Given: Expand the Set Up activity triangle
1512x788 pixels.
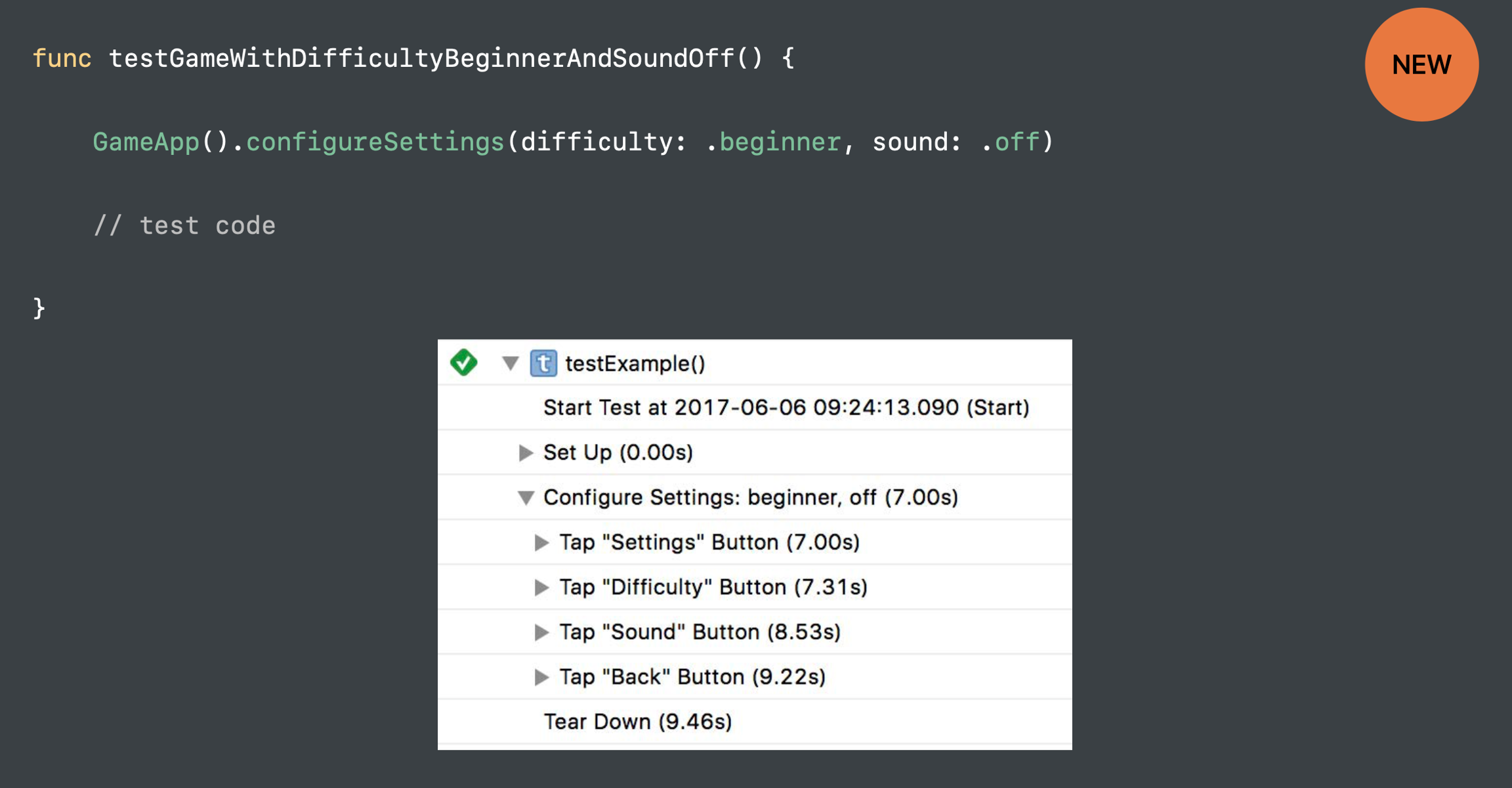Looking at the screenshot, I should (x=525, y=452).
